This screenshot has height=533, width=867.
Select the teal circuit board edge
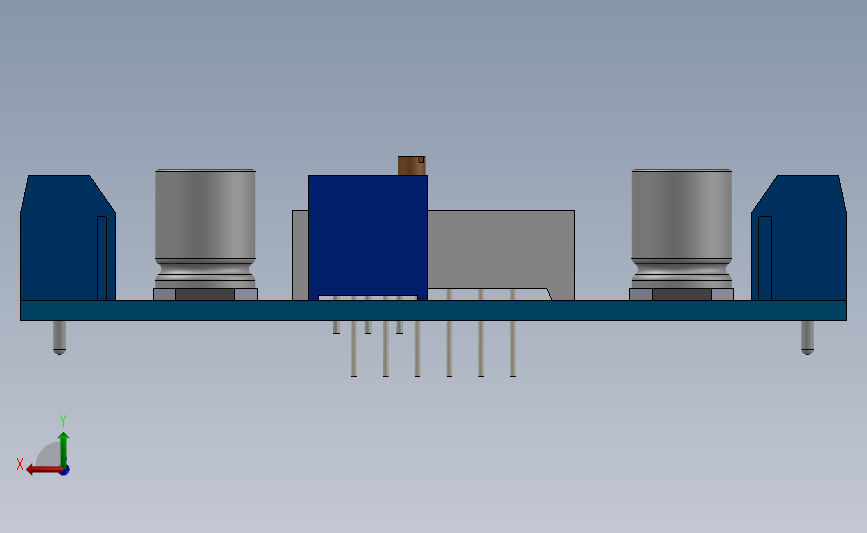(x=433, y=311)
